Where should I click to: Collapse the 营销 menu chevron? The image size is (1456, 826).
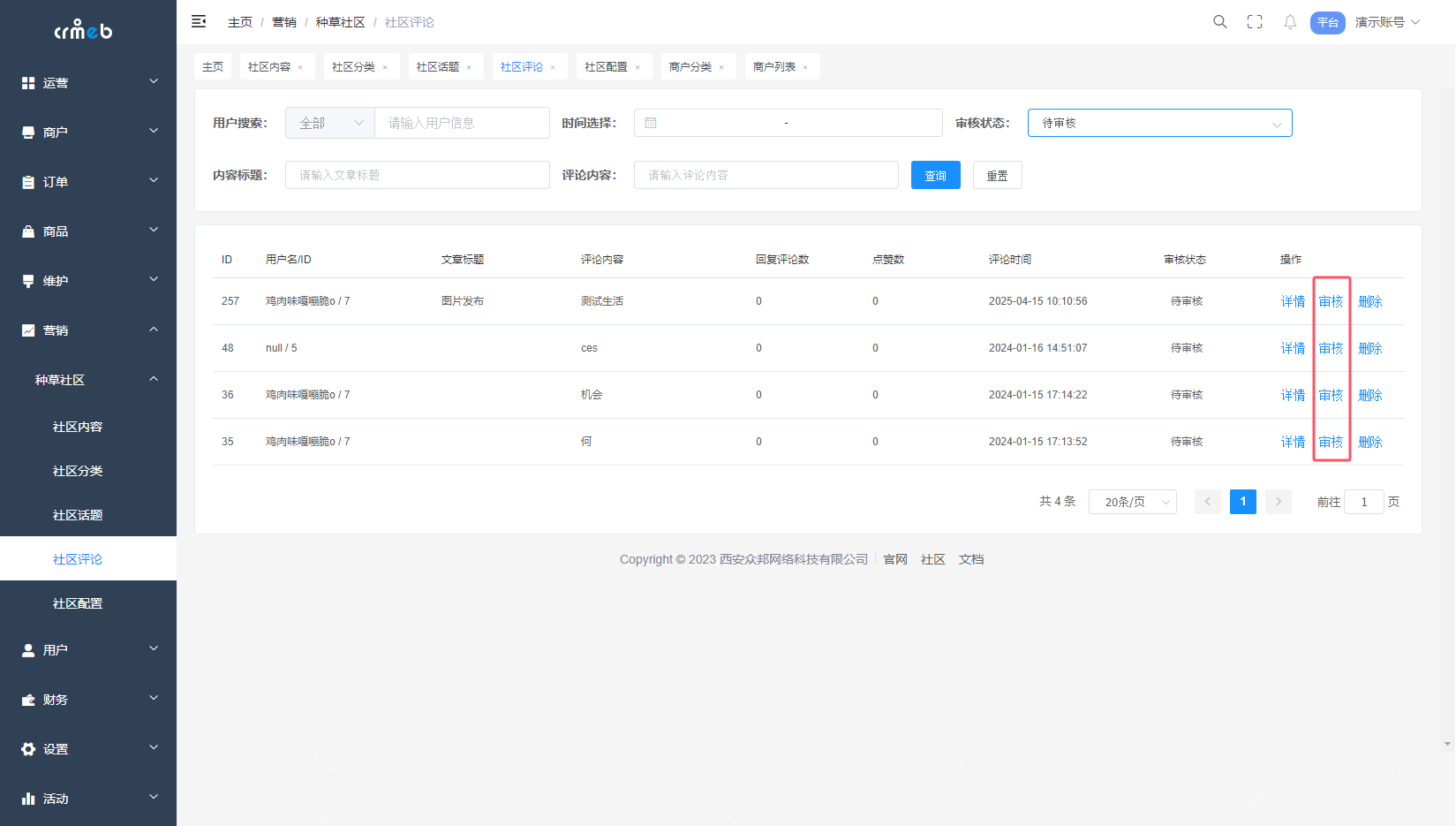[x=154, y=329]
